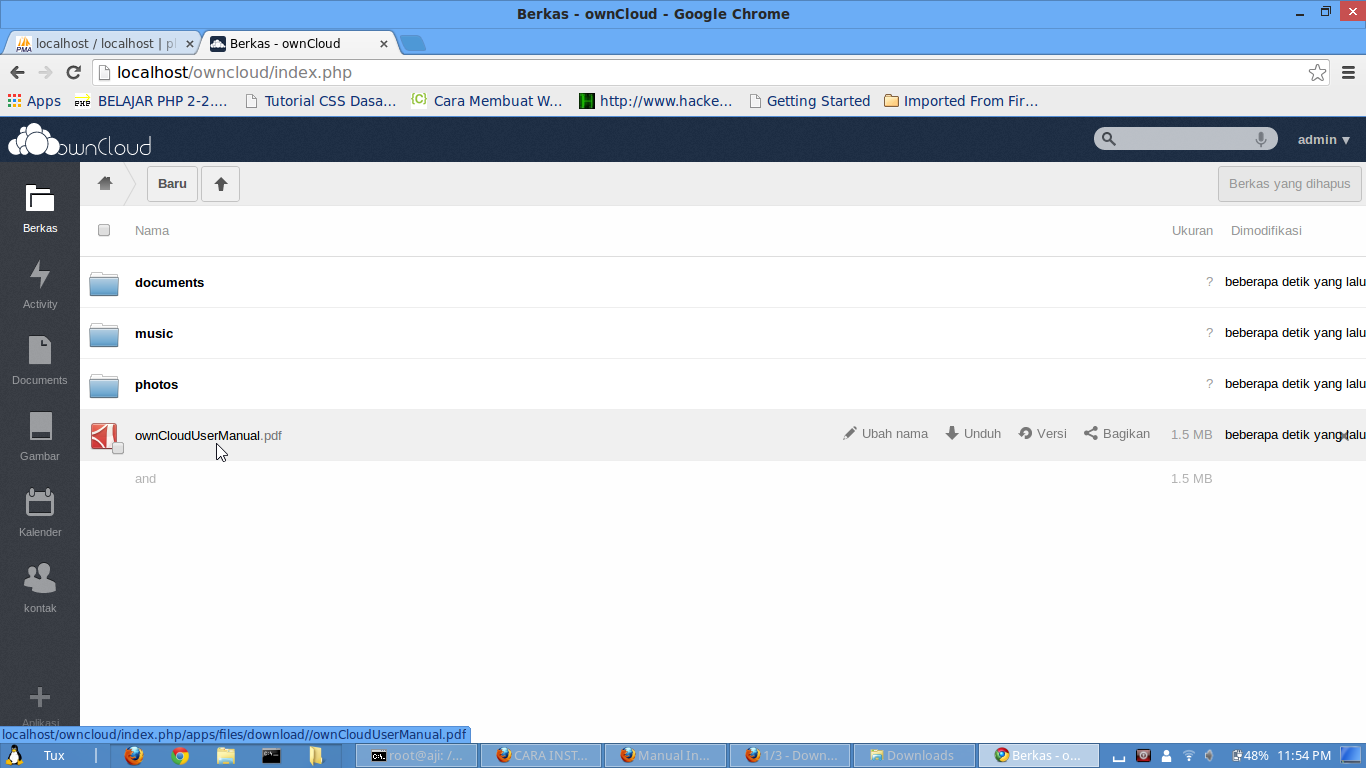Open ownCloudUserManual.pdf file name

point(208,436)
